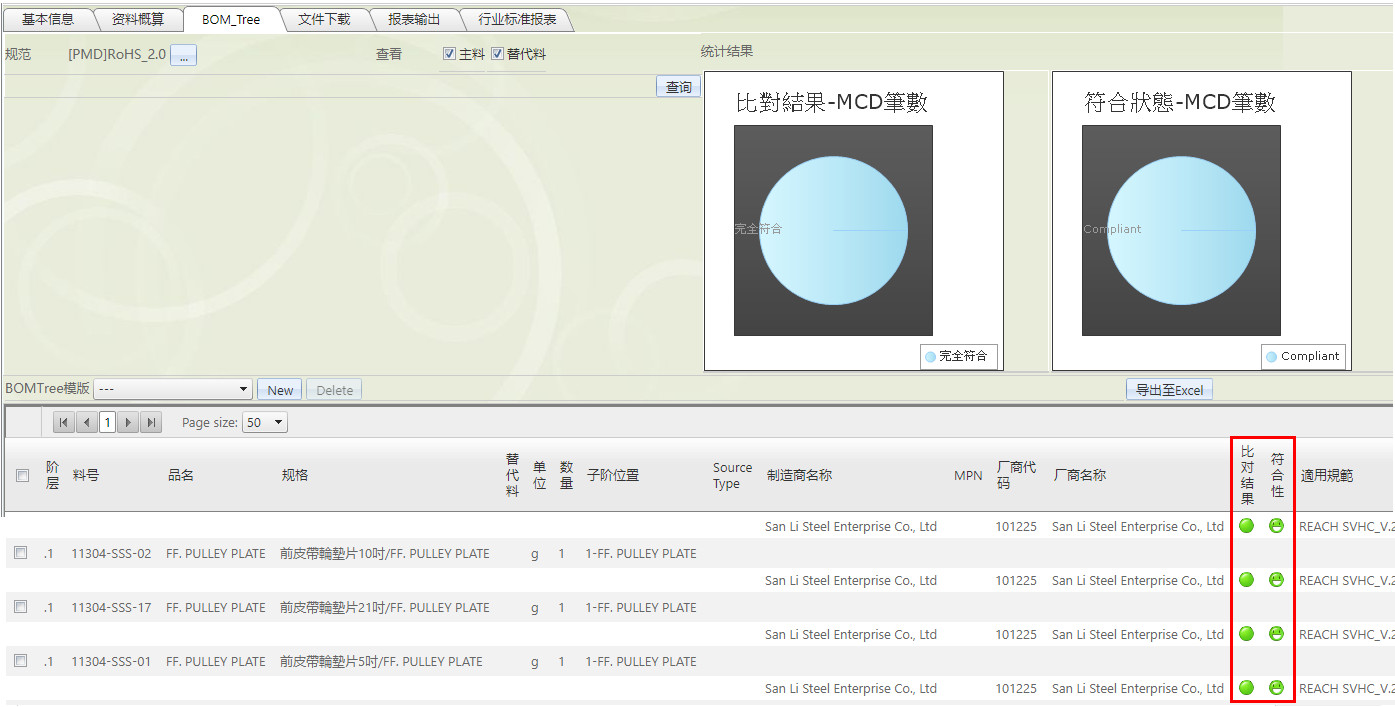Click the 厂商名称 column header
This screenshot has height=707, width=1395.
(x=1080, y=476)
